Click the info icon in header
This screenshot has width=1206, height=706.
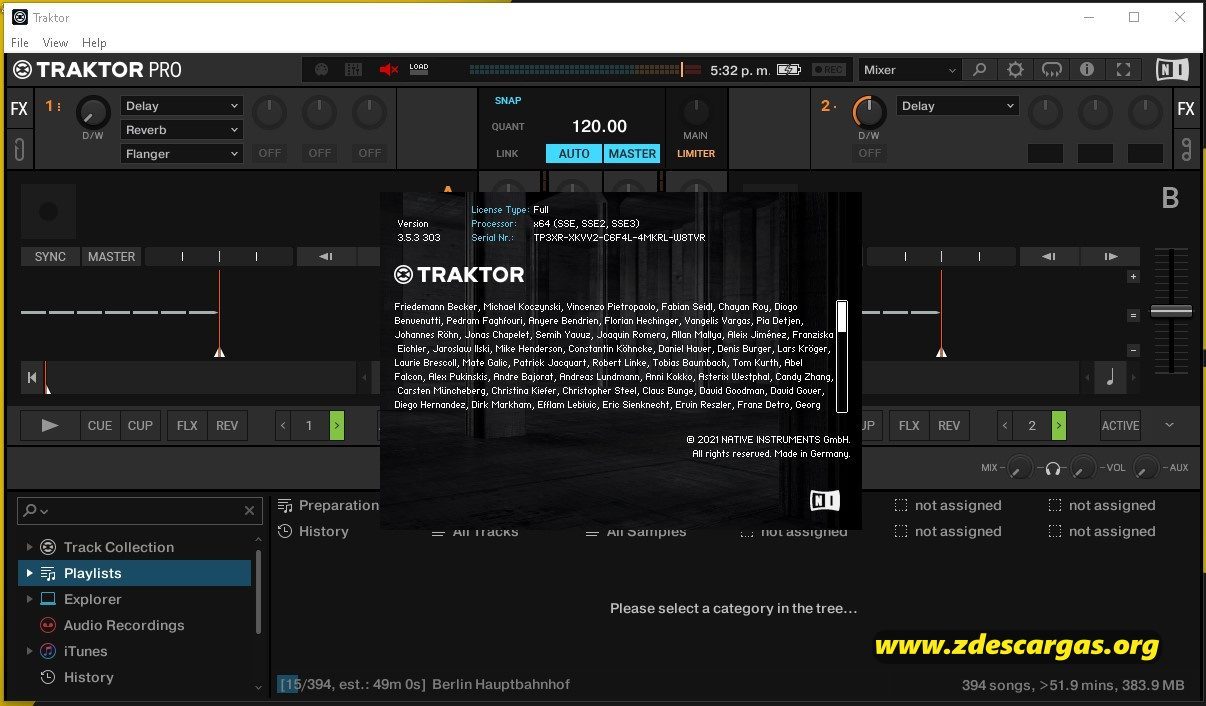pyautogui.click(x=1087, y=70)
